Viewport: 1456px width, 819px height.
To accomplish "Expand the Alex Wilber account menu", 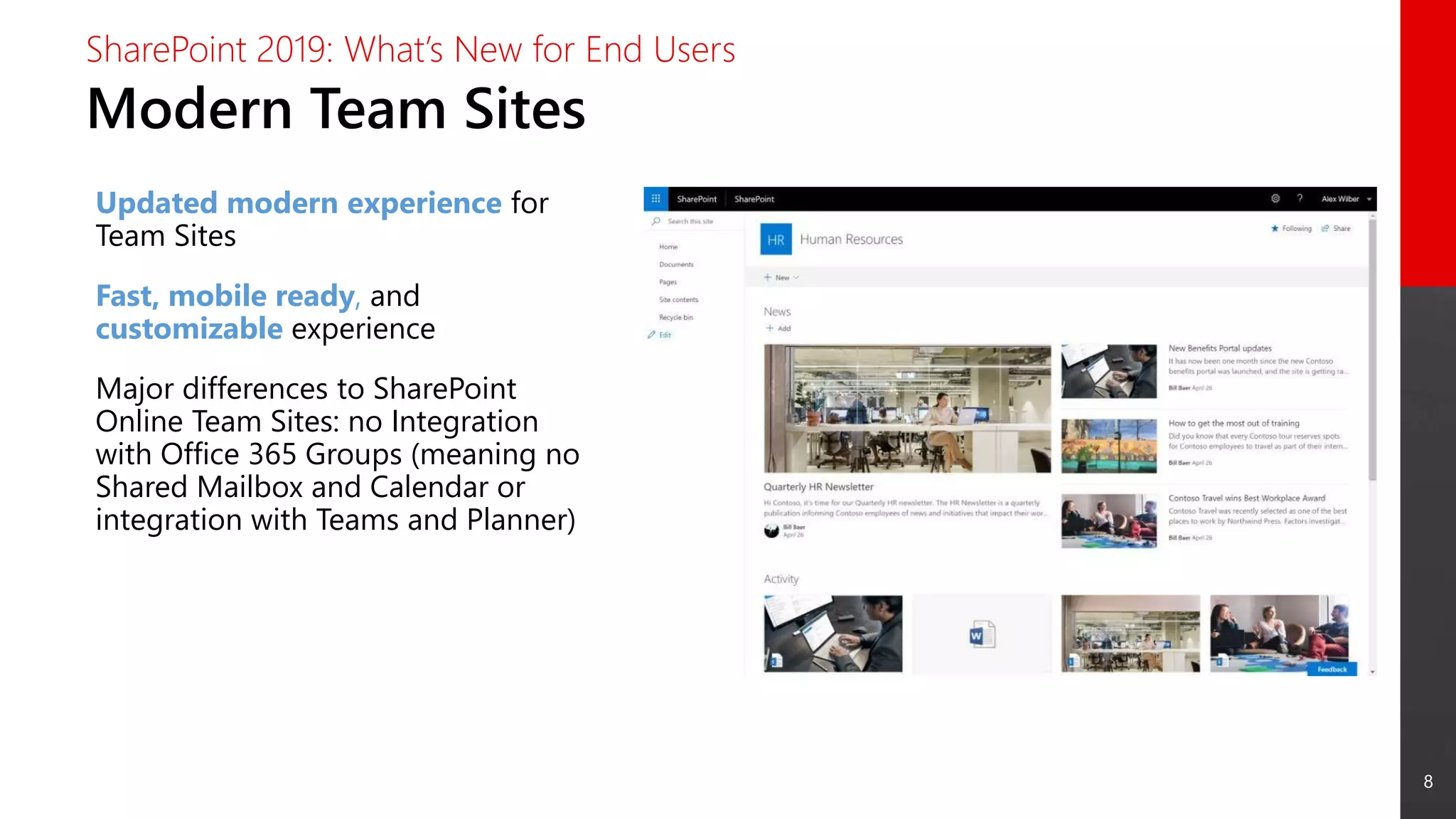I will tap(1346, 199).
